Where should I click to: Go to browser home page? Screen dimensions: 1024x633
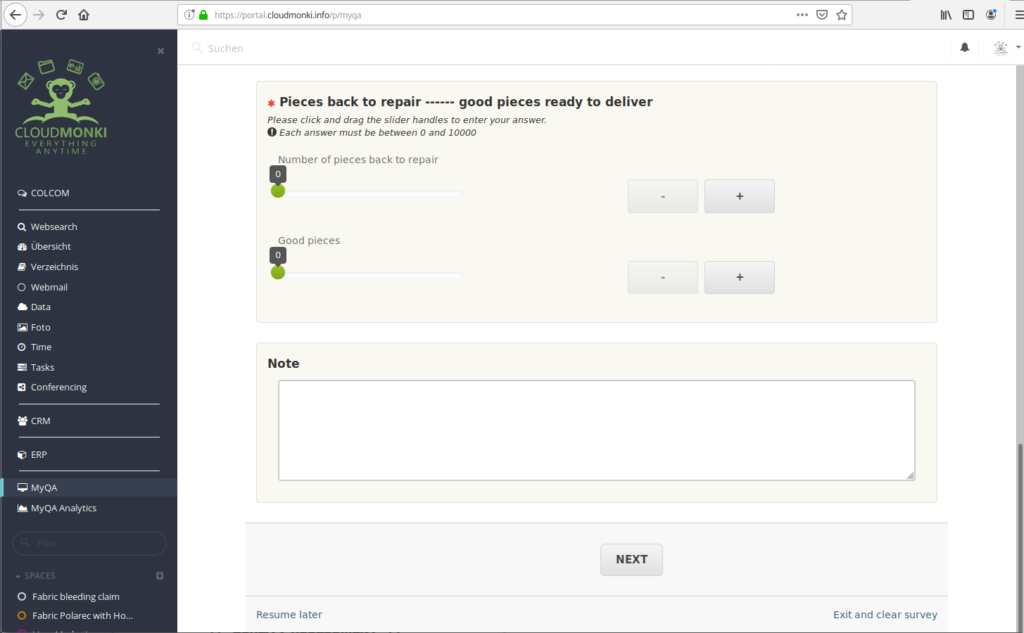[84, 15]
